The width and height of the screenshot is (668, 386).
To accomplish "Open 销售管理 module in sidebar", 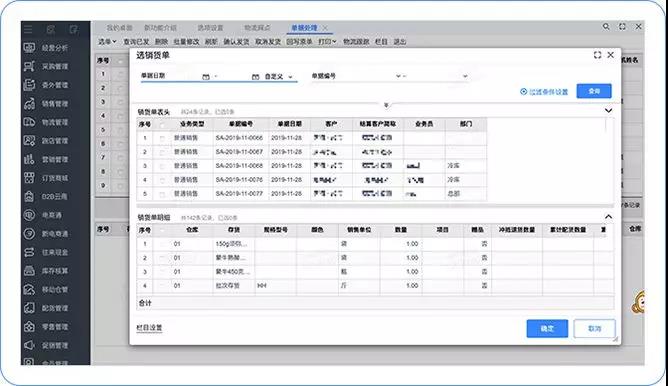I will (46, 104).
